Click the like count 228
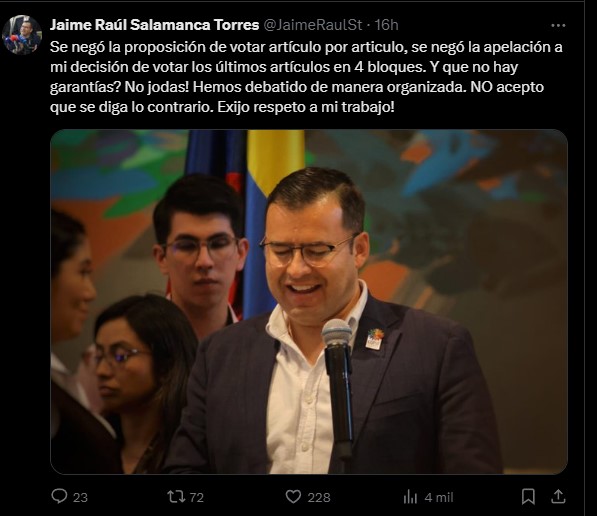The width and height of the screenshot is (597, 516). [x=319, y=497]
